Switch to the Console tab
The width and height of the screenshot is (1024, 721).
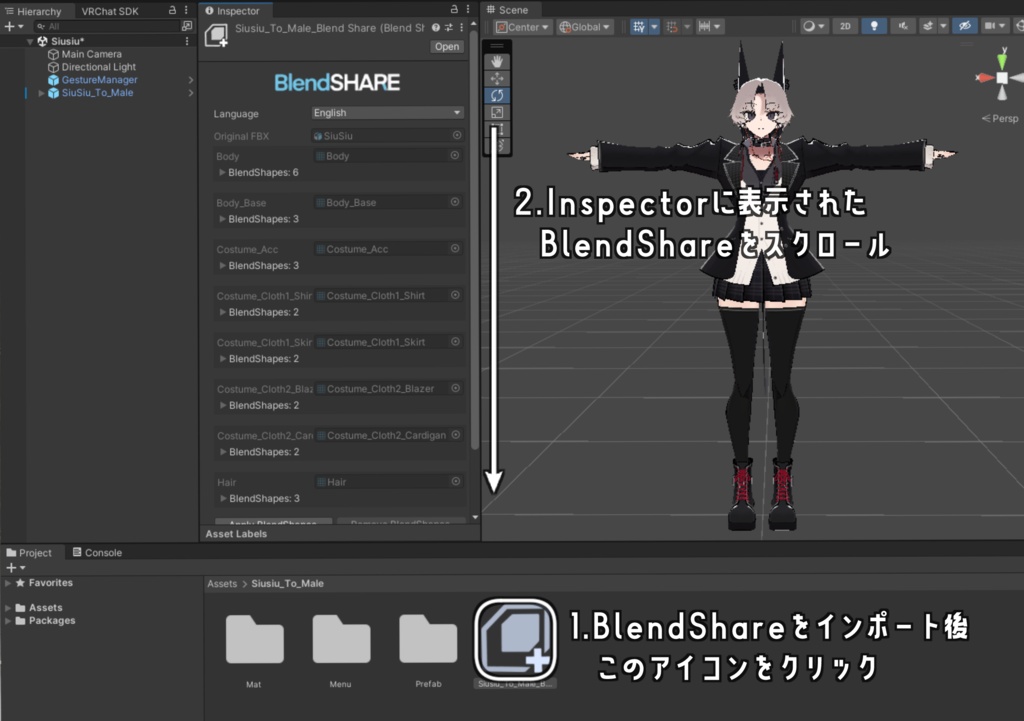pos(97,553)
